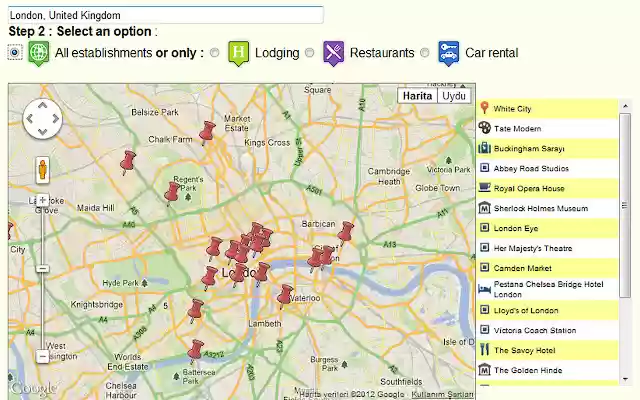Open London Eye in the places list
Screen dimensions: 640x400
pos(516,229)
